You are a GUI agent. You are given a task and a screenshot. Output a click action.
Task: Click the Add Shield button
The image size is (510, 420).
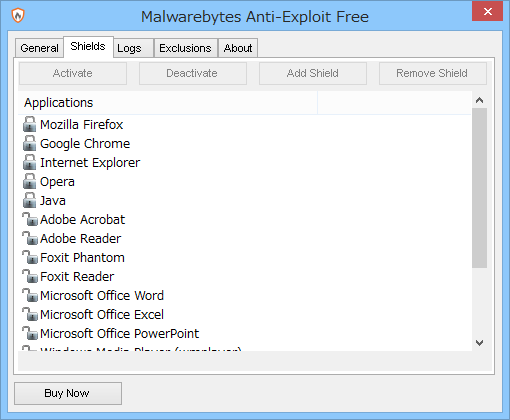pos(313,73)
